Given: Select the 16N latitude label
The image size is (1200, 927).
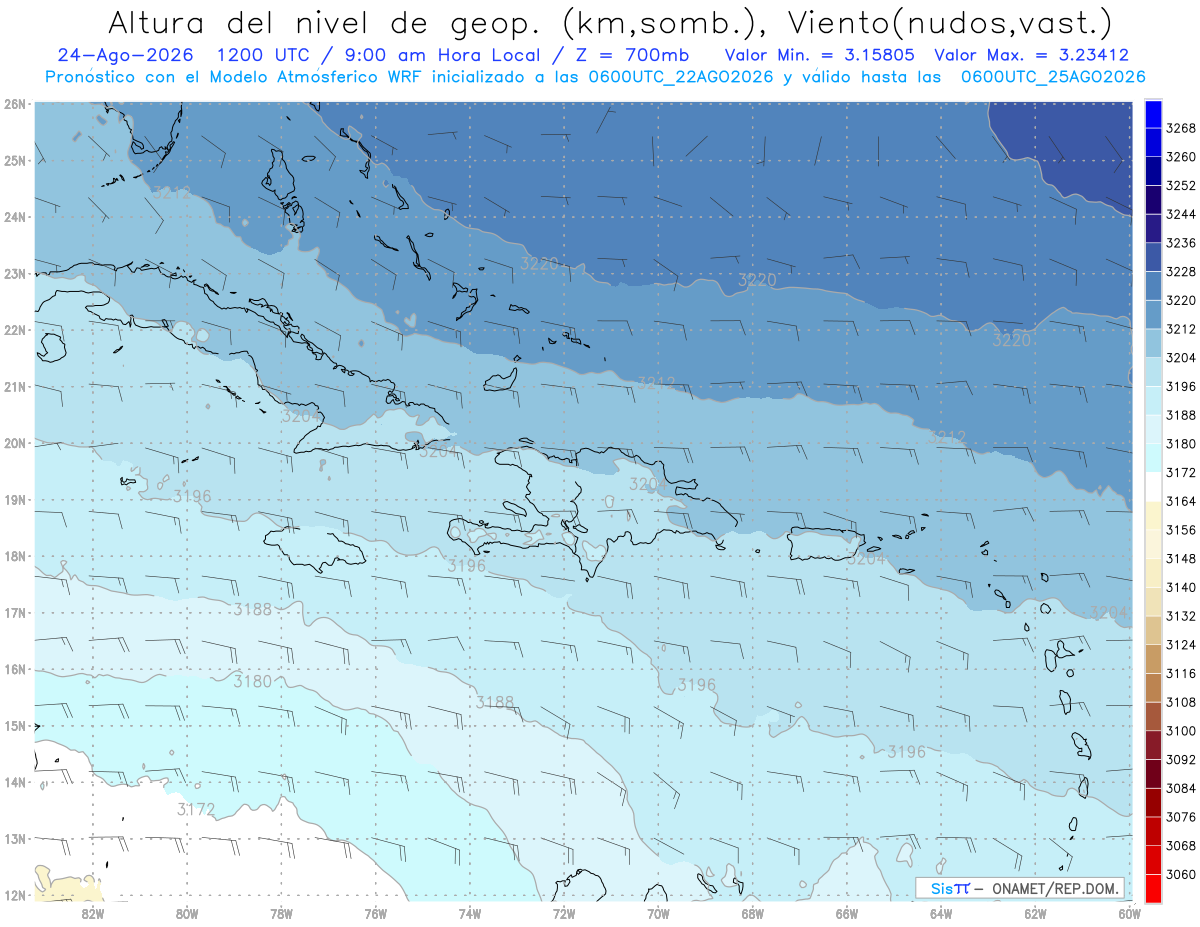Looking at the screenshot, I should [14, 669].
